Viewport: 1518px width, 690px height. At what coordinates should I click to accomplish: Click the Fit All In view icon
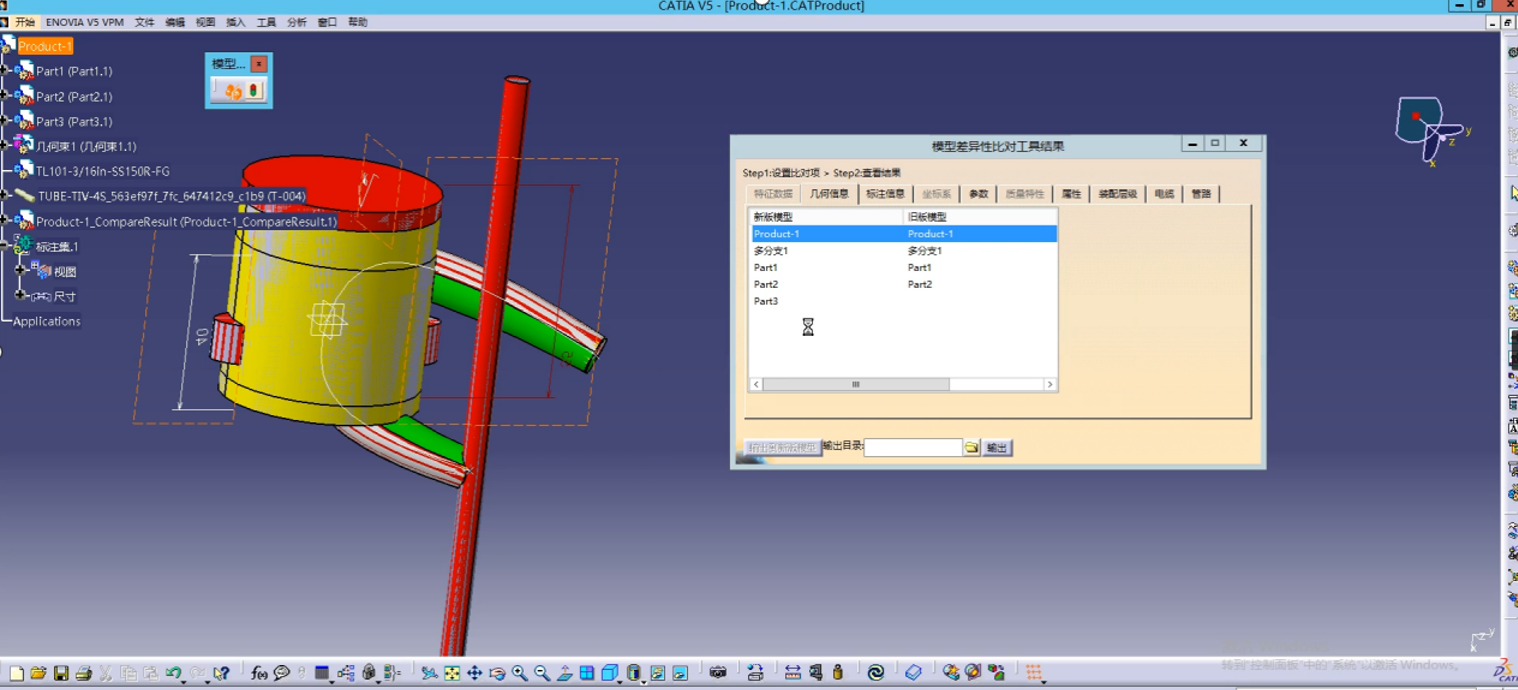point(452,673)
